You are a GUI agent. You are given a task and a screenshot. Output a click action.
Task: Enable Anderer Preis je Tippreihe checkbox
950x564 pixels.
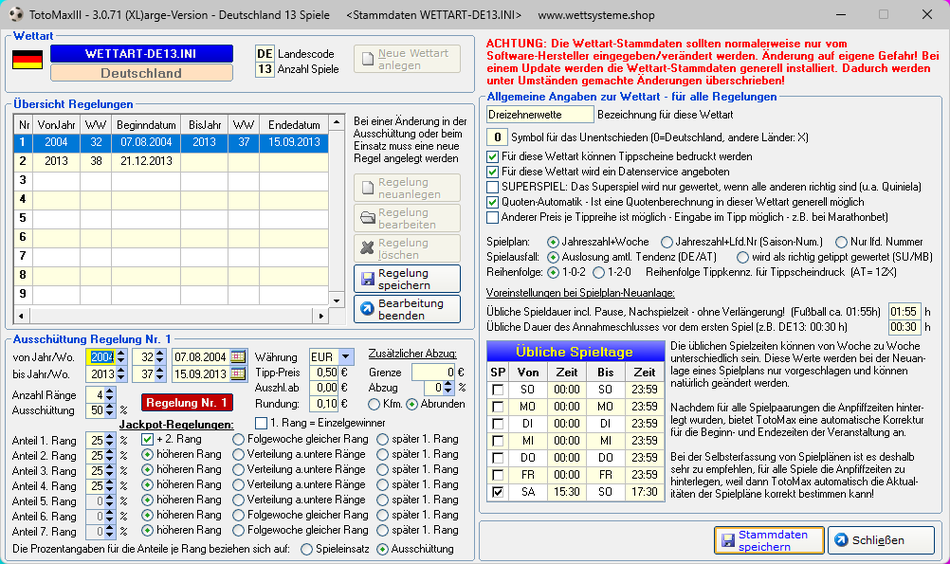coord(493,217)
